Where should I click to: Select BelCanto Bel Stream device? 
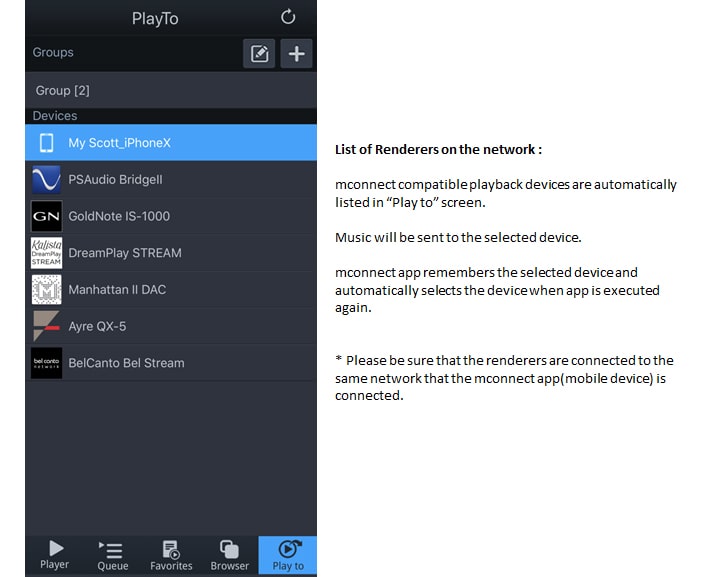pos(171,363)
